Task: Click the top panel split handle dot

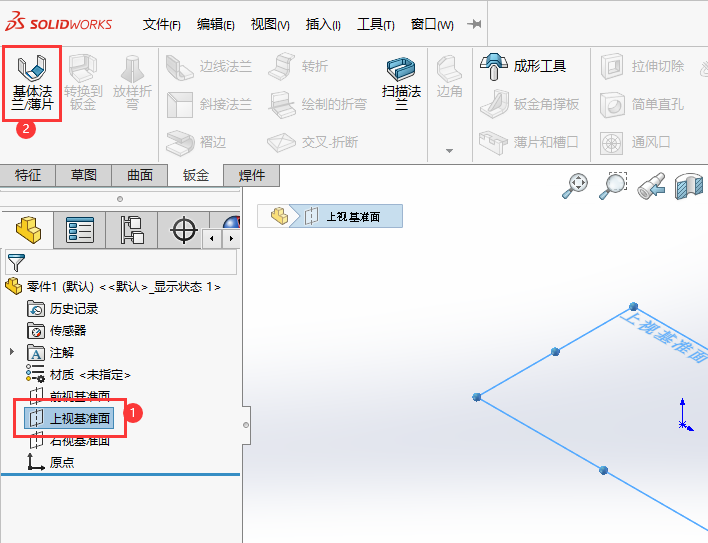Action: (120, 199)
